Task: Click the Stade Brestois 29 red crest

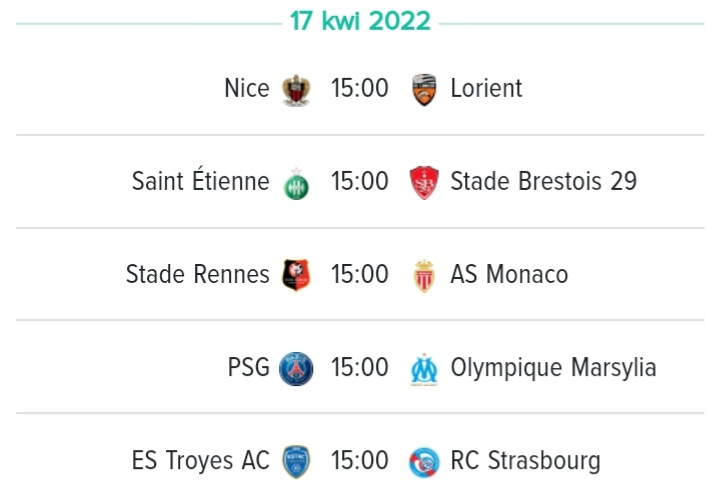Action: [424, 183]
